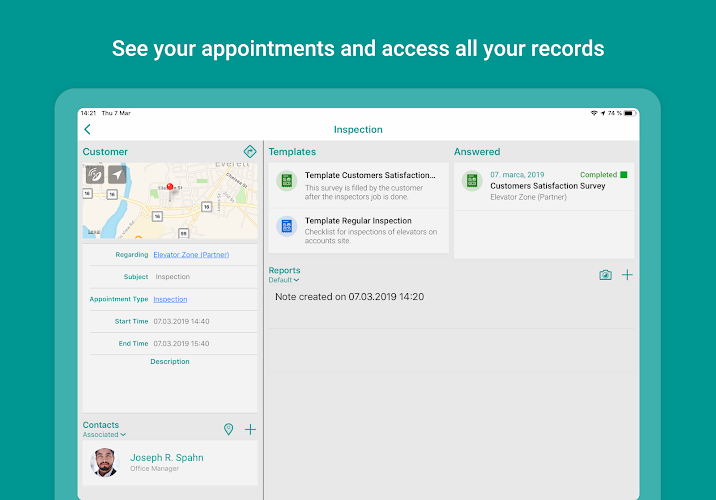716x500 pixels.
Task: Open answered Customers Satisfaction Survey
Action: click(544, 186)
